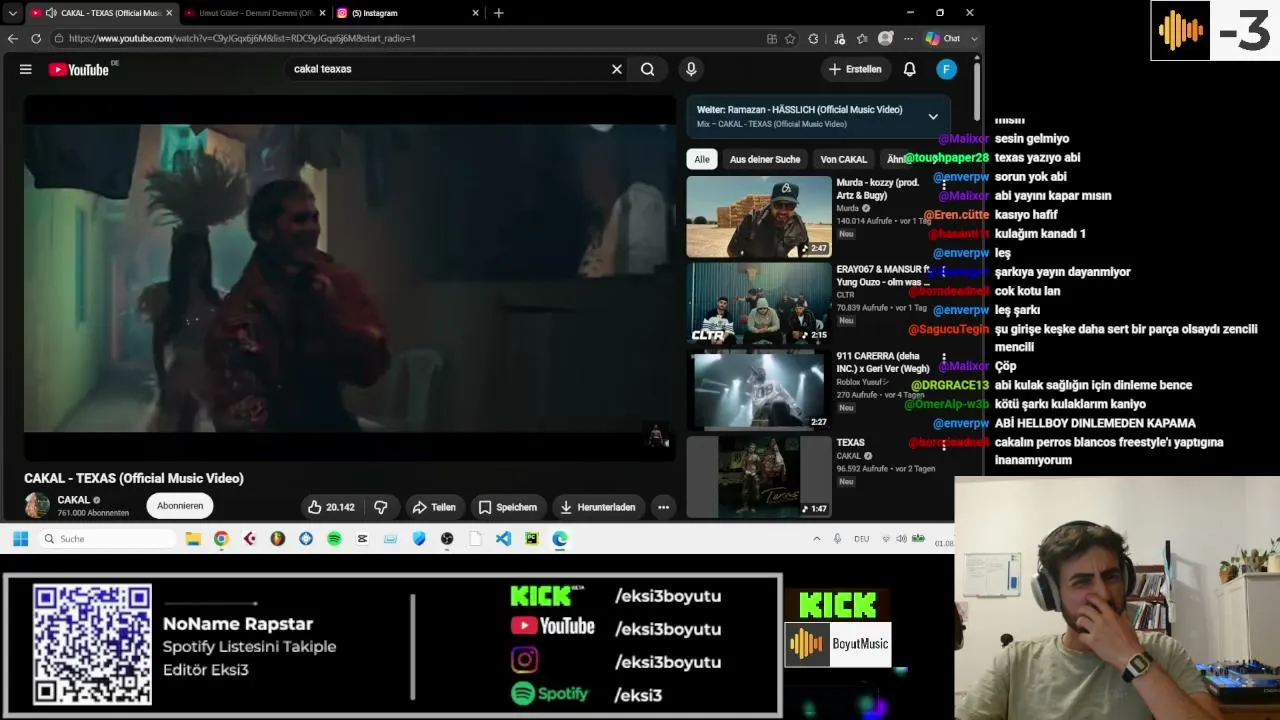Close the Instagram tab
The image size is (1280, 720).
tap(474, 13)
